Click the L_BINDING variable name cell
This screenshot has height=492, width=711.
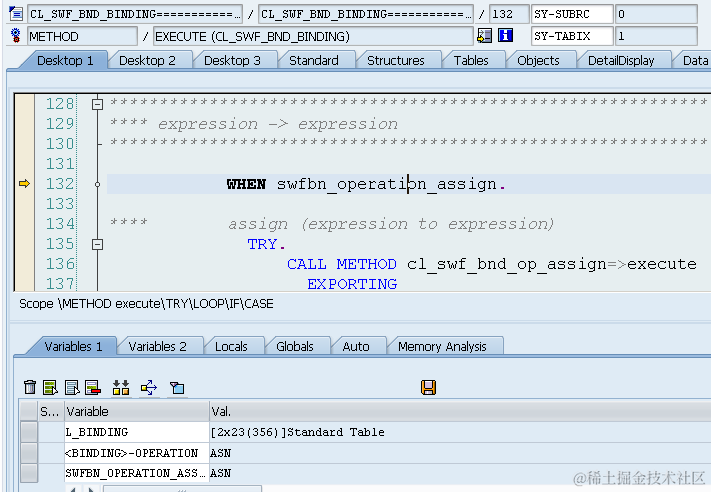click(136, 432)
